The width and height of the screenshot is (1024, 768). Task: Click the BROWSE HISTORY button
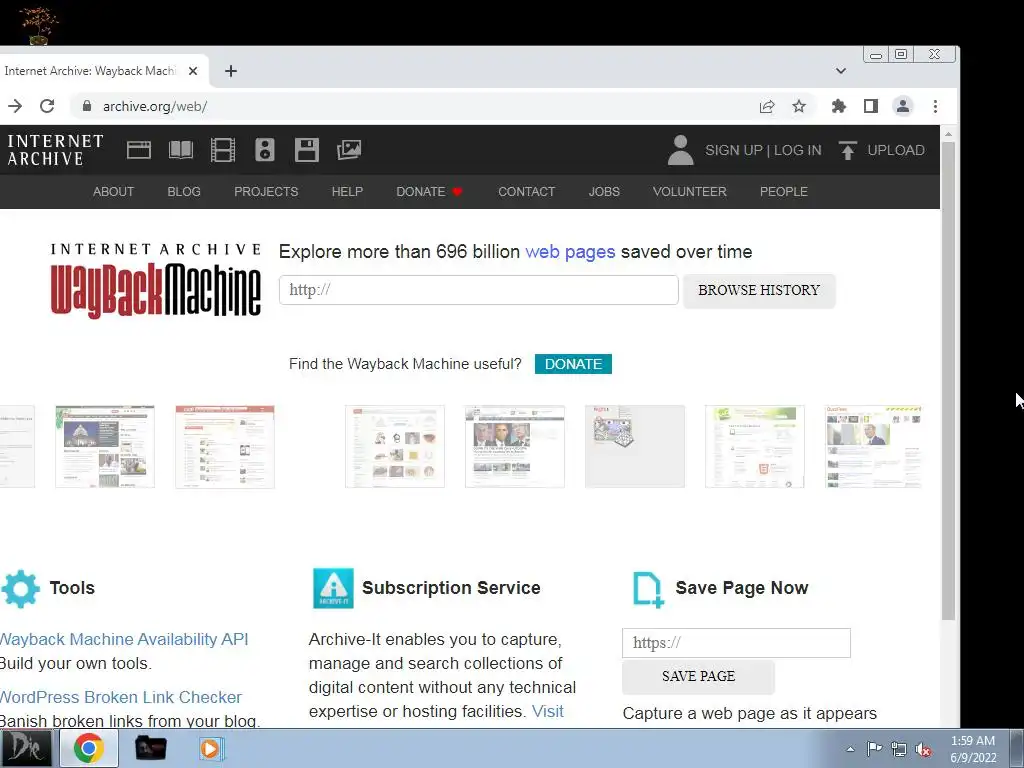(x=759, y=291)
